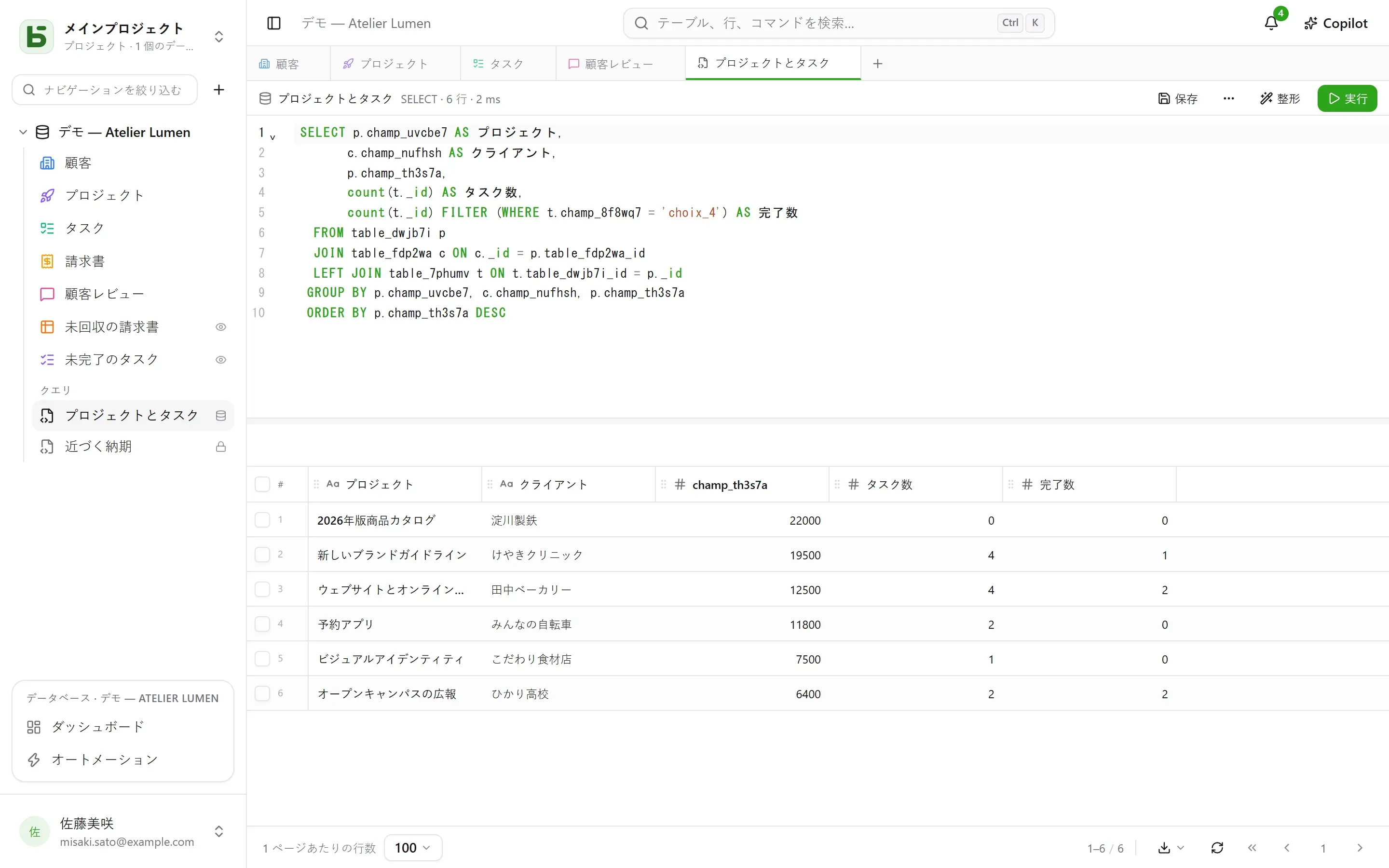Open 顧客レビュー in sidebar
Screen dimensions: 1389x868
click(x=133, y=294)
